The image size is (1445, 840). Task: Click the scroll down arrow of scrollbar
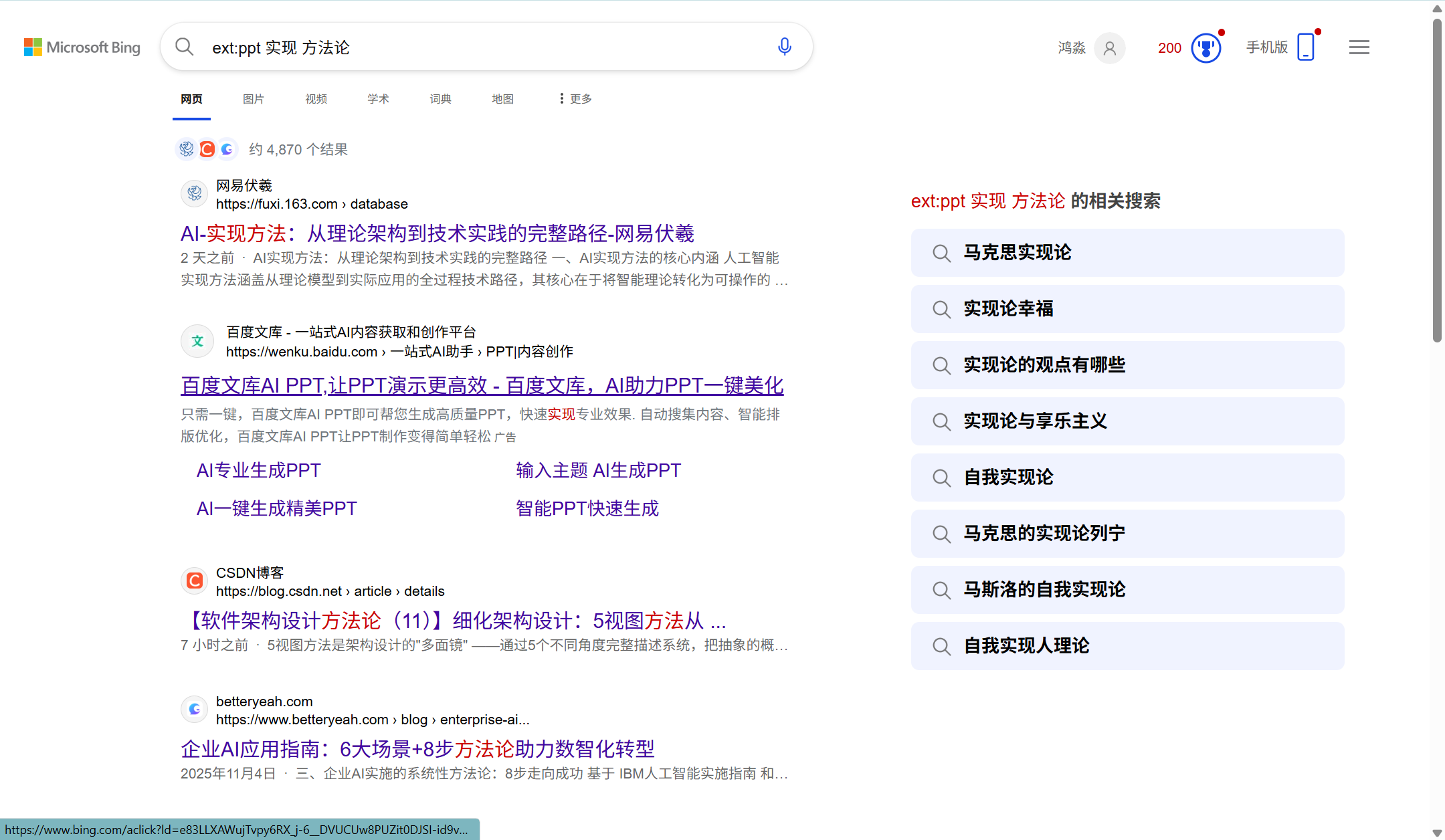(x=1436, y=833)
